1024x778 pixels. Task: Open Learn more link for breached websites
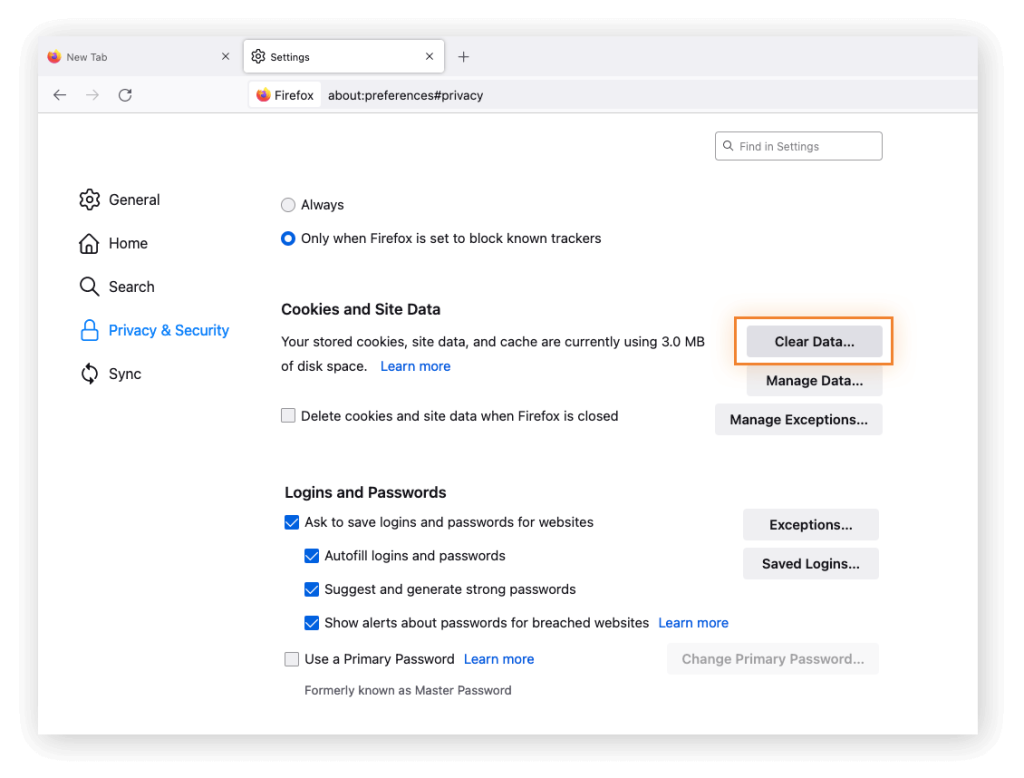tap(693, 623)
